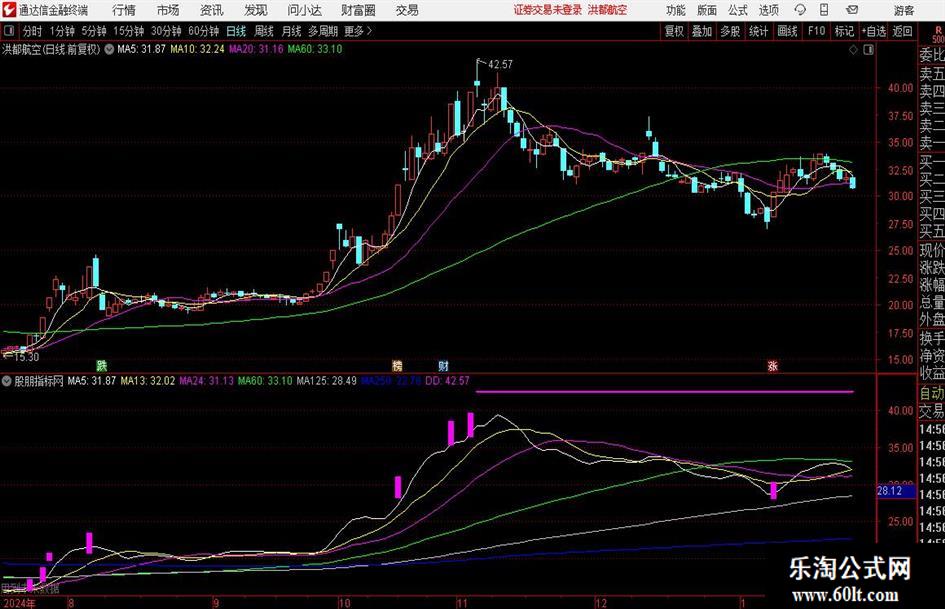Image resolution: width=945 pixels, height=609 pixels.
Task: Toggle the right panel icon near chart corner
Action: (x=868, y=49)
